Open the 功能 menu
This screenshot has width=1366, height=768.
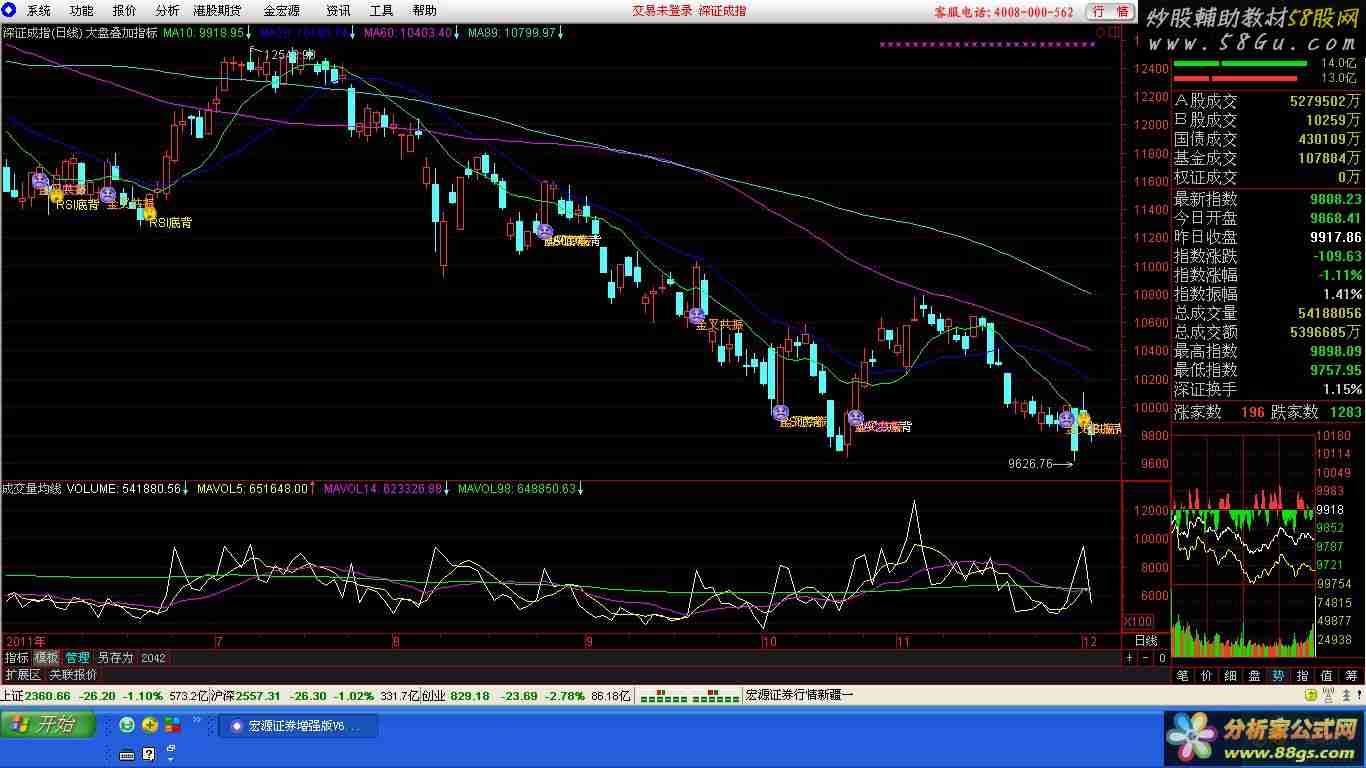(x=82, y=11)
